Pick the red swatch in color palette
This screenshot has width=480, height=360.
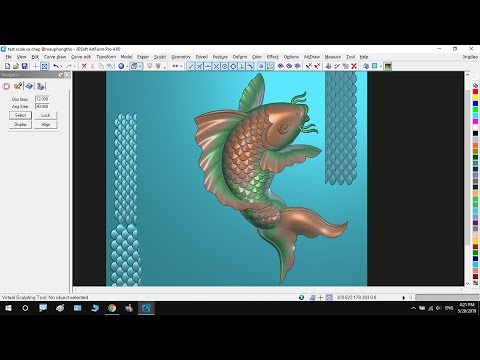[475, 91]
